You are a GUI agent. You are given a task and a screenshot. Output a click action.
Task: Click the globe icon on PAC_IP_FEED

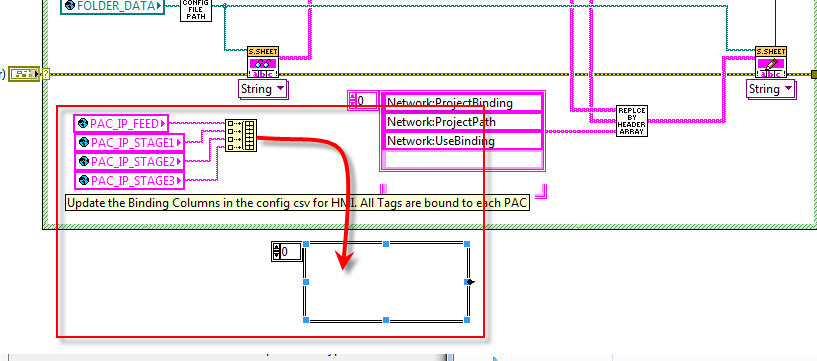click(82, 123)
